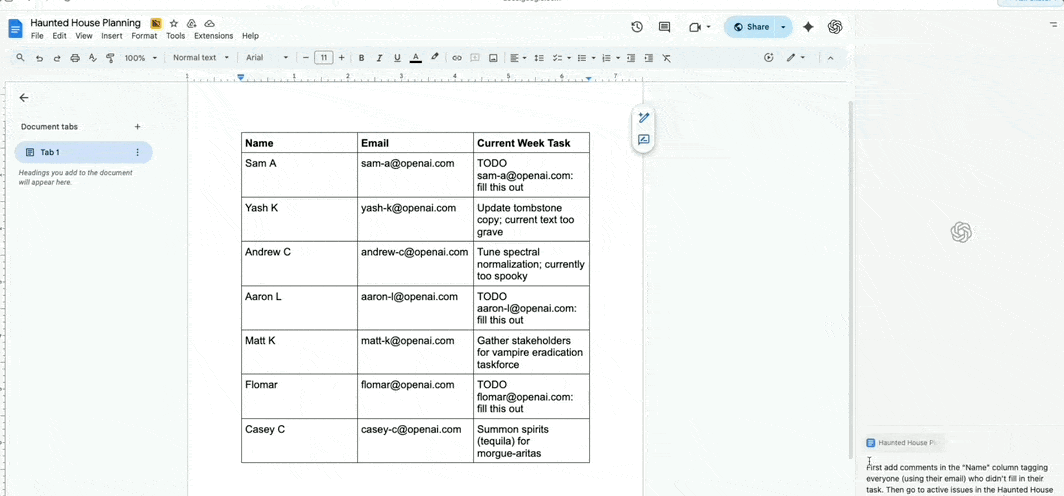Decrease the font size

pos(306,58)
